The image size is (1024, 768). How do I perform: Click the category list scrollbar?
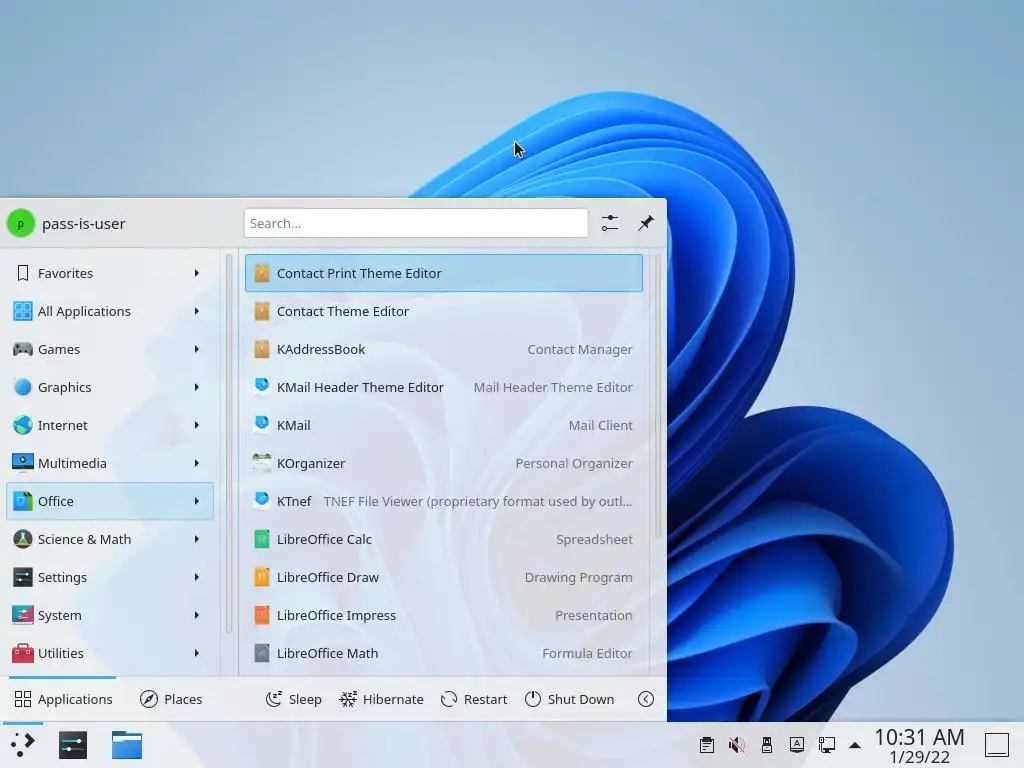point(229,443)
